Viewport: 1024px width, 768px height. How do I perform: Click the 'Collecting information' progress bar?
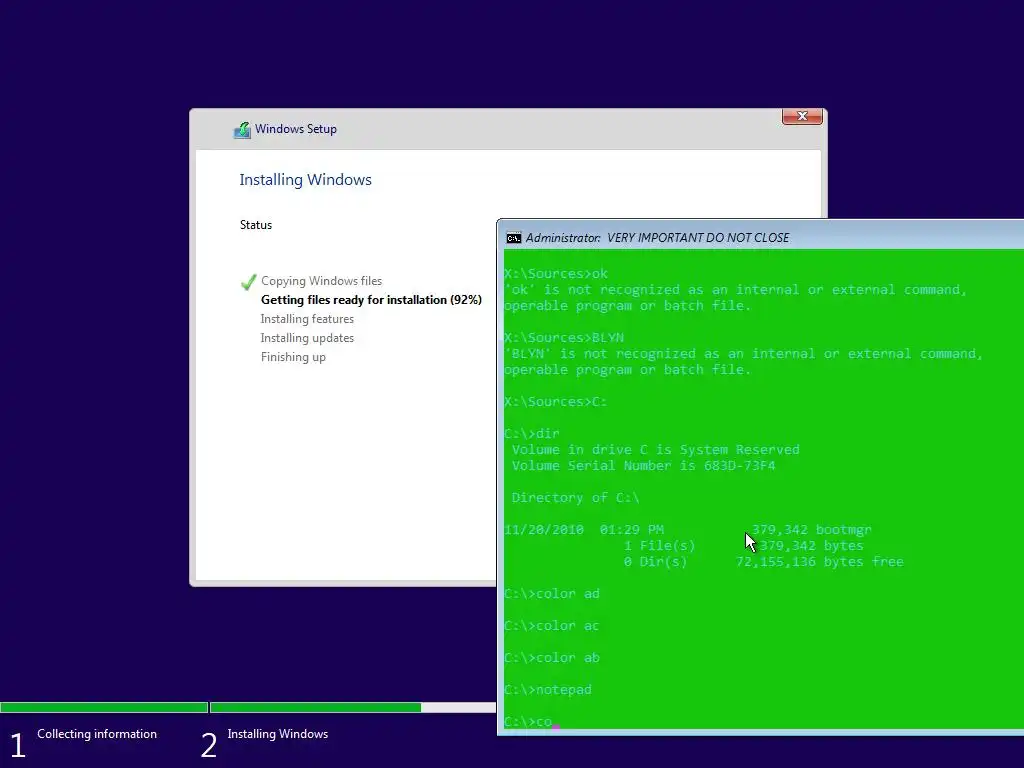[x=104, y=707]
